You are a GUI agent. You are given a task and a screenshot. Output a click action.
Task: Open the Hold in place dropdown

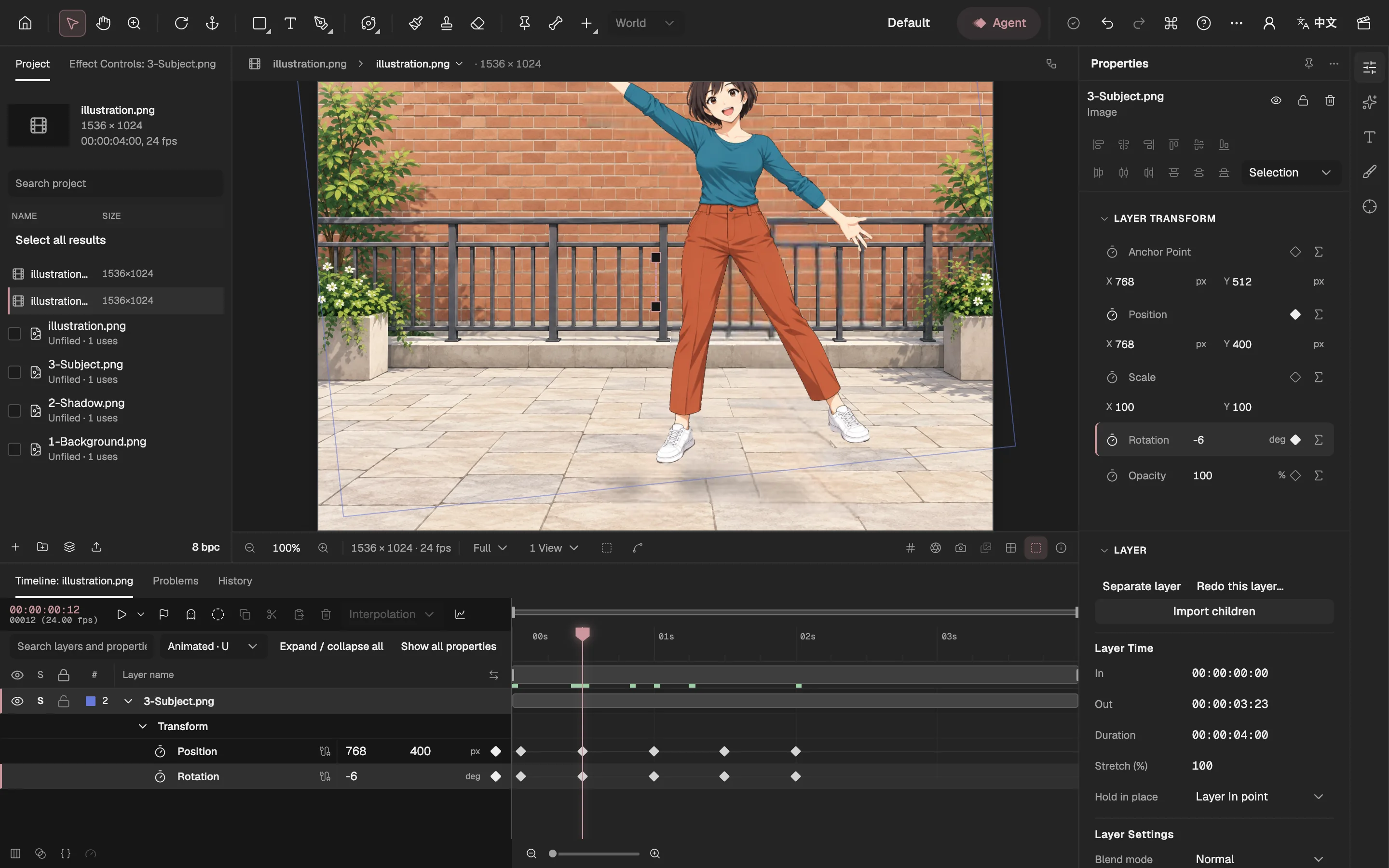(1260, 796)
